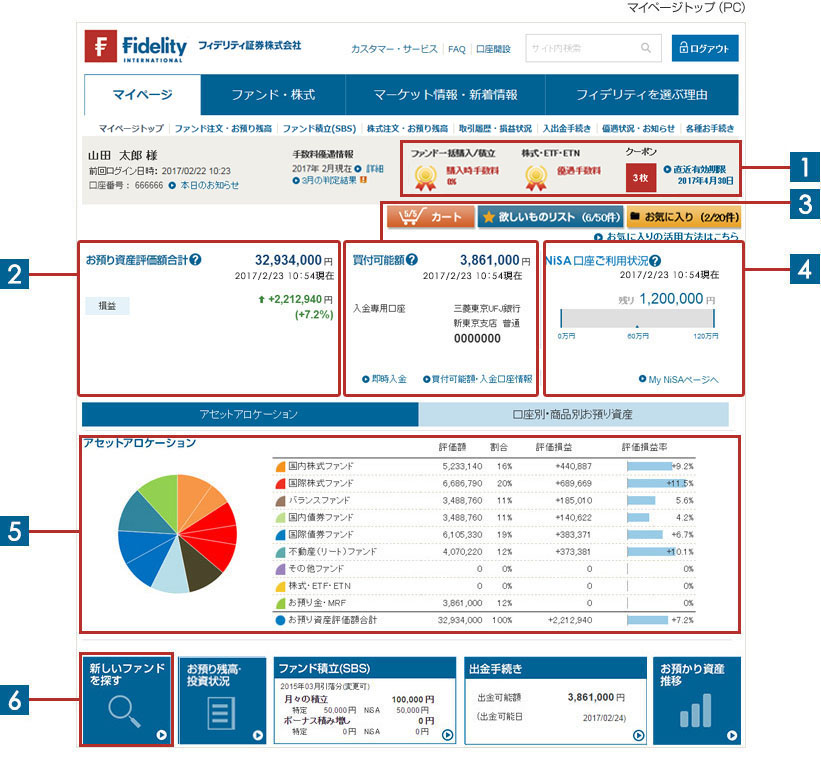Open ファンド積立(SBS) submenu item
The width and height of the screenshot is (821, 759).
(319, 128)
